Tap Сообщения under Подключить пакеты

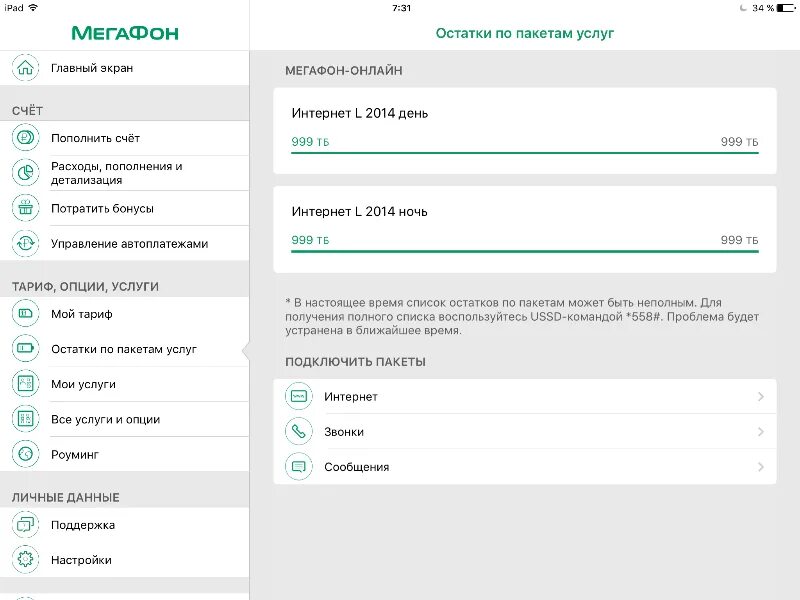click(525, 467)
